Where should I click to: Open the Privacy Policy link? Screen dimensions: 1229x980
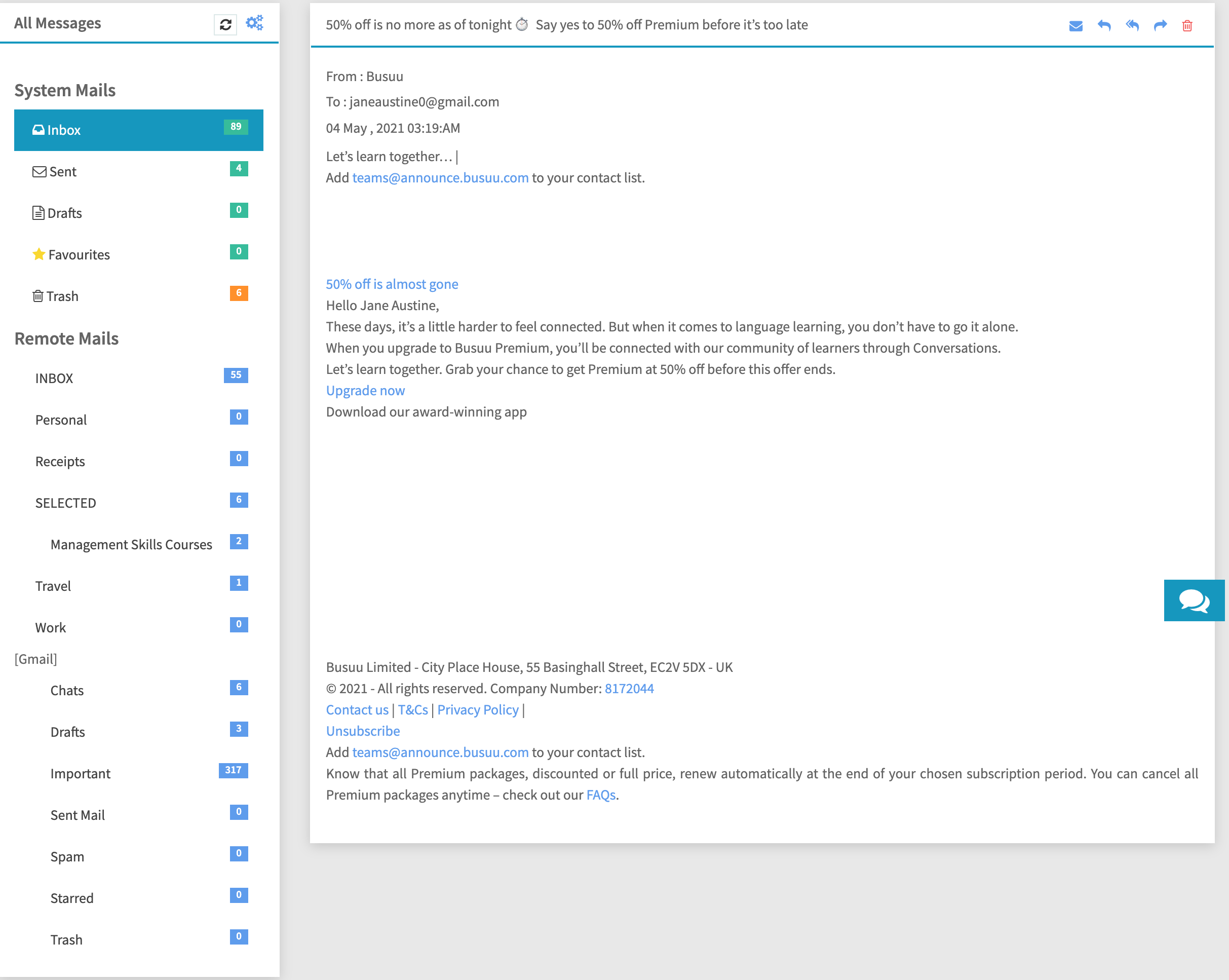(x=478, y=710)
